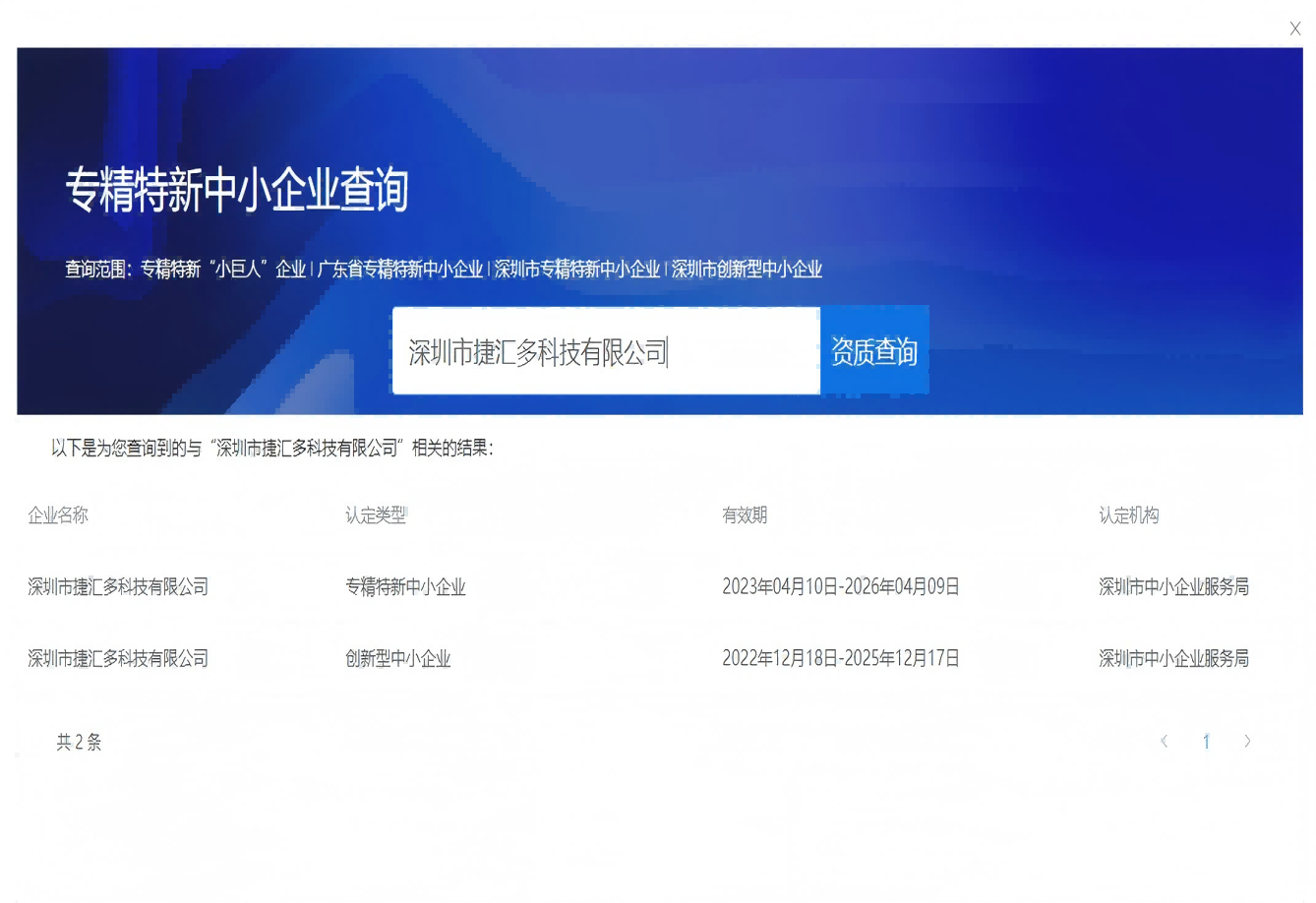Go to next results page arrow
The width and height of the screenshot is (1316, 903).
click(x=1247, y=742)
